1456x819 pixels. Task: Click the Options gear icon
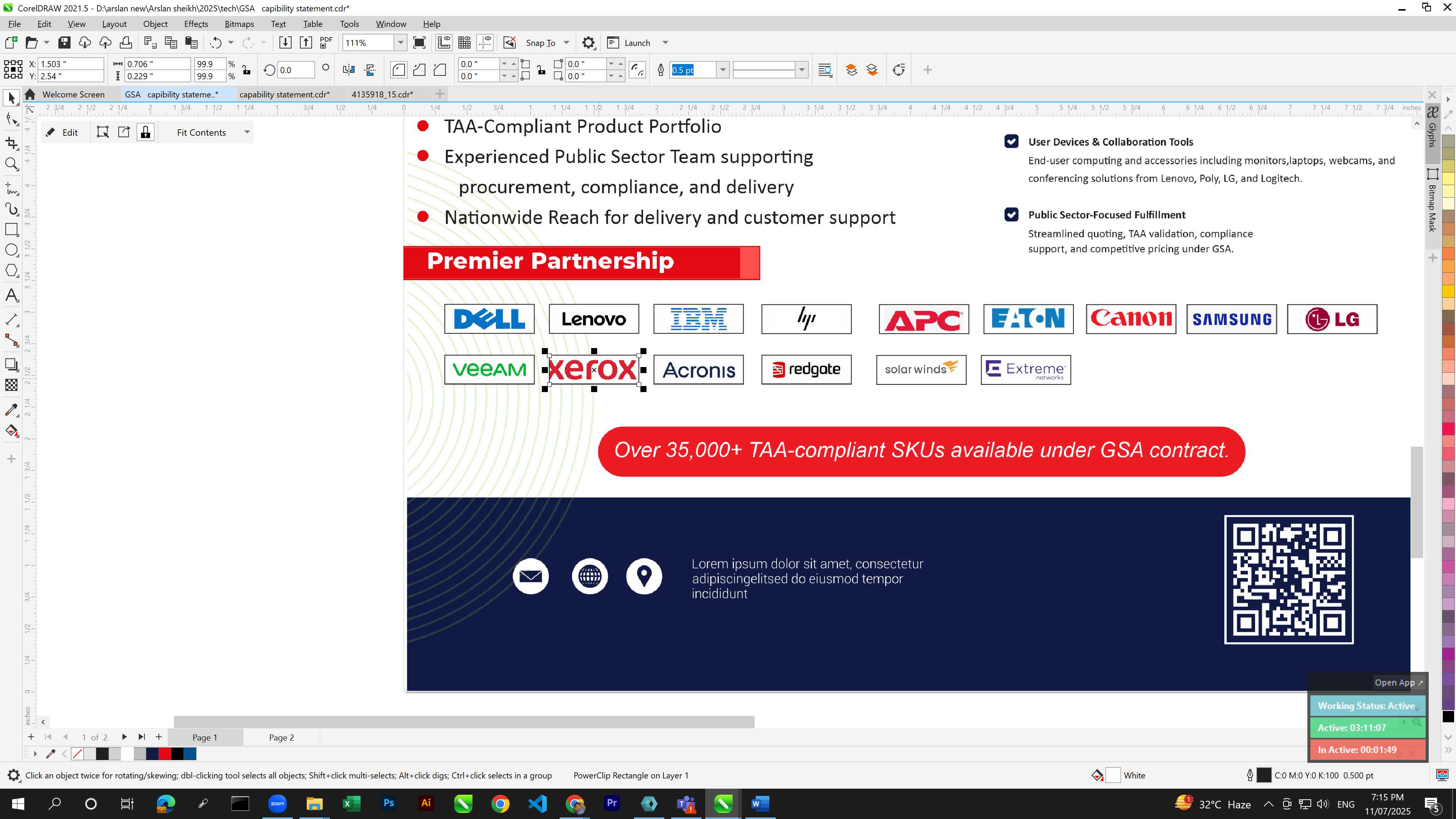point(588,42)
